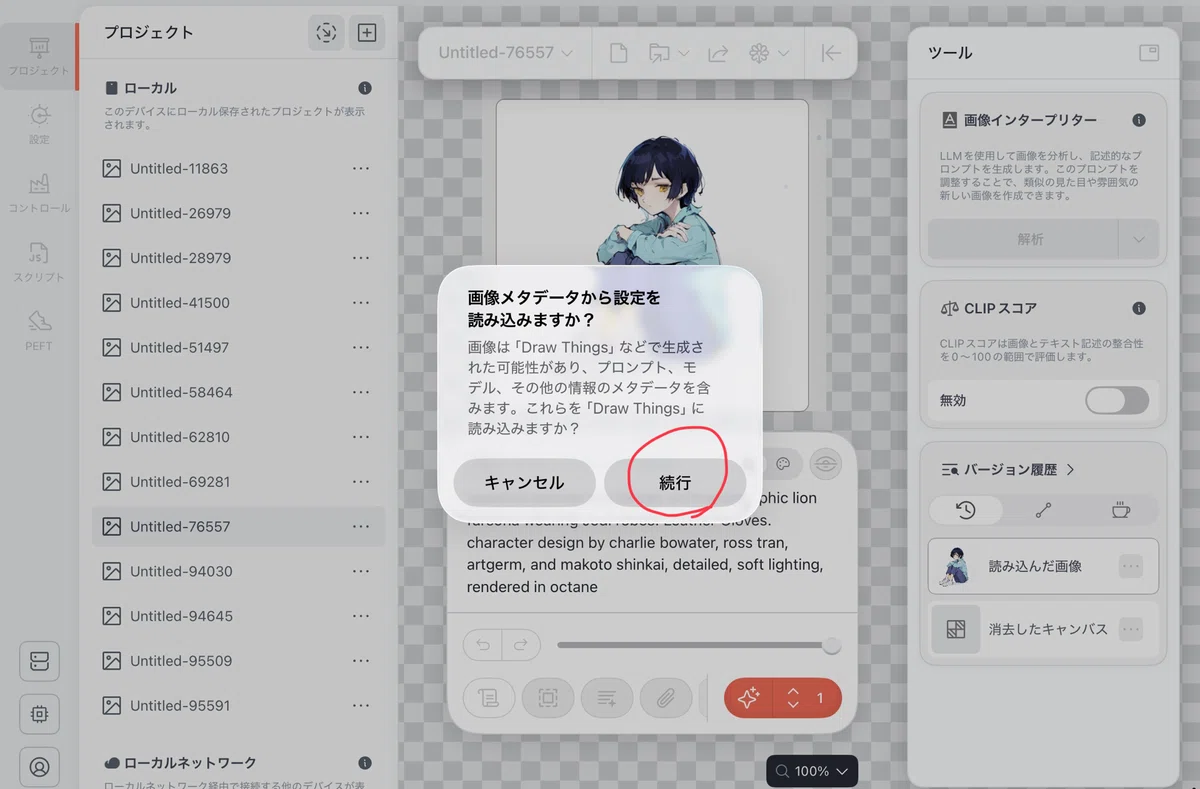The height and width of the screenshot is (789, 1200).
Task: Show info for the ローカルネットワーク section
Action: (365, 763)
